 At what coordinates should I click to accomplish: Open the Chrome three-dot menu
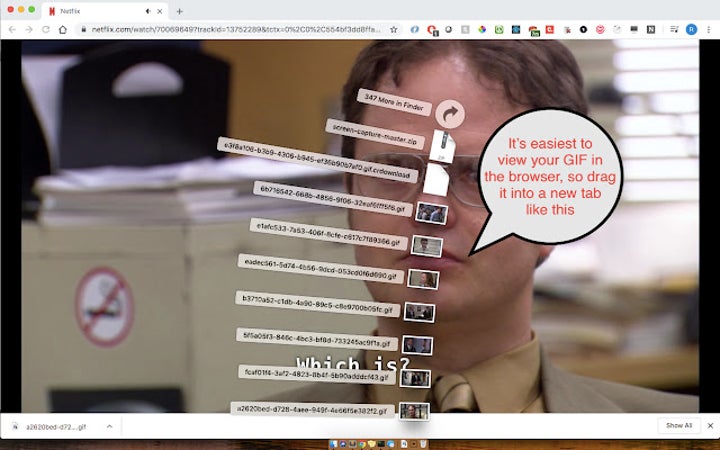point(709,29)
